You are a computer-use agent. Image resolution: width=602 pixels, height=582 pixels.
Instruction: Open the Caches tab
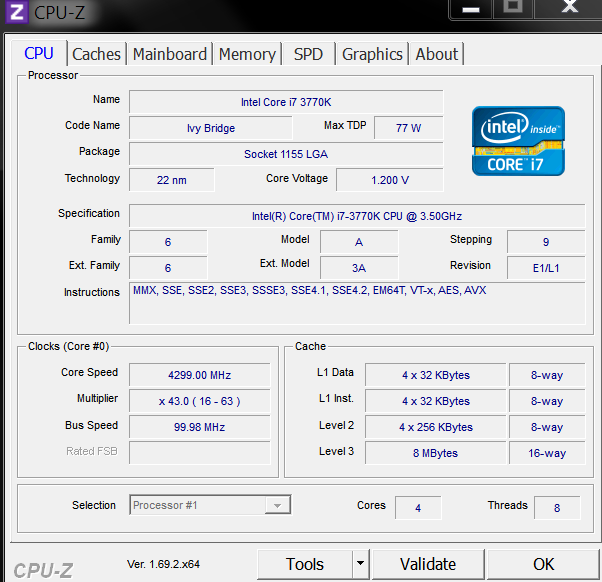point(96,54)
